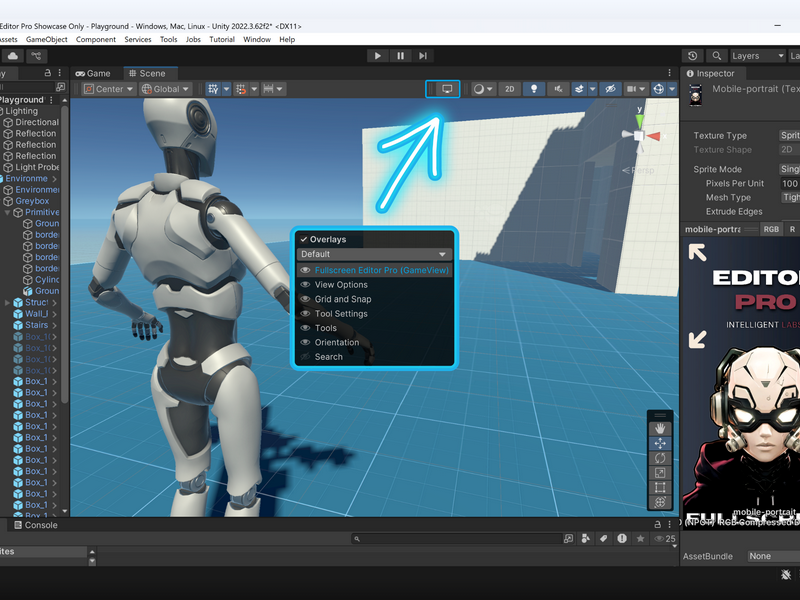Open grid visibility options arrow

[227, 89]
